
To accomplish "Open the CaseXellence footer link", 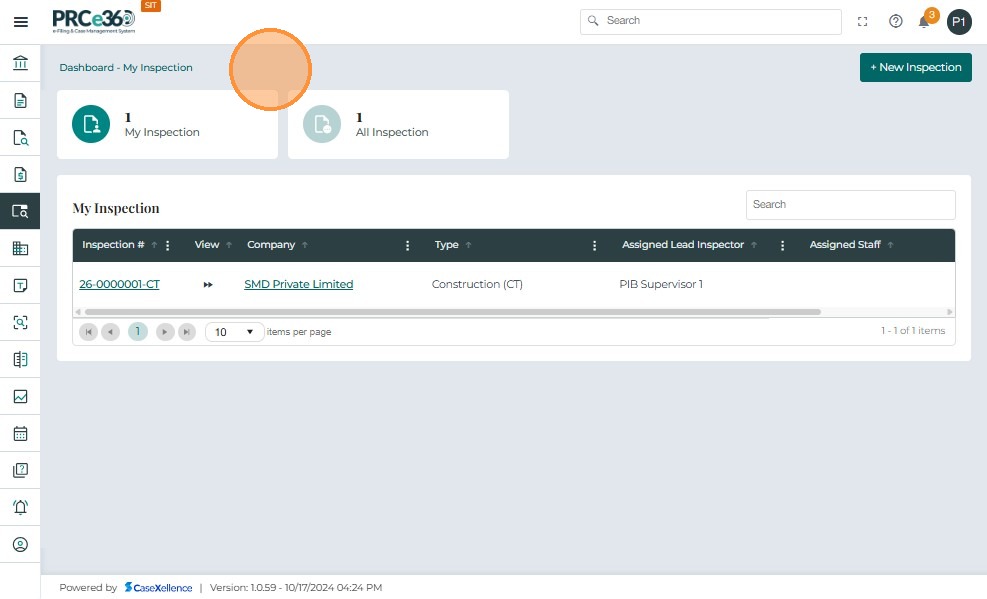I will (158, 588).
